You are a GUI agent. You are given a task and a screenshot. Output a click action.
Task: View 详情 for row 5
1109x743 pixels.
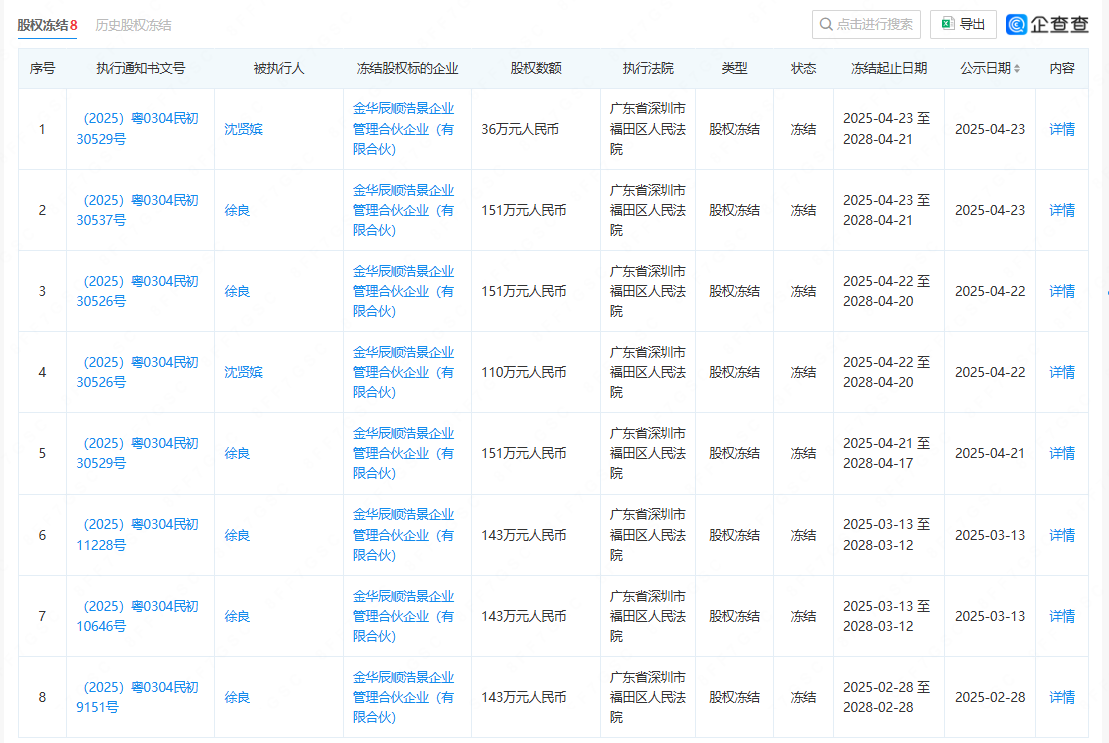tap(1062, 454)
